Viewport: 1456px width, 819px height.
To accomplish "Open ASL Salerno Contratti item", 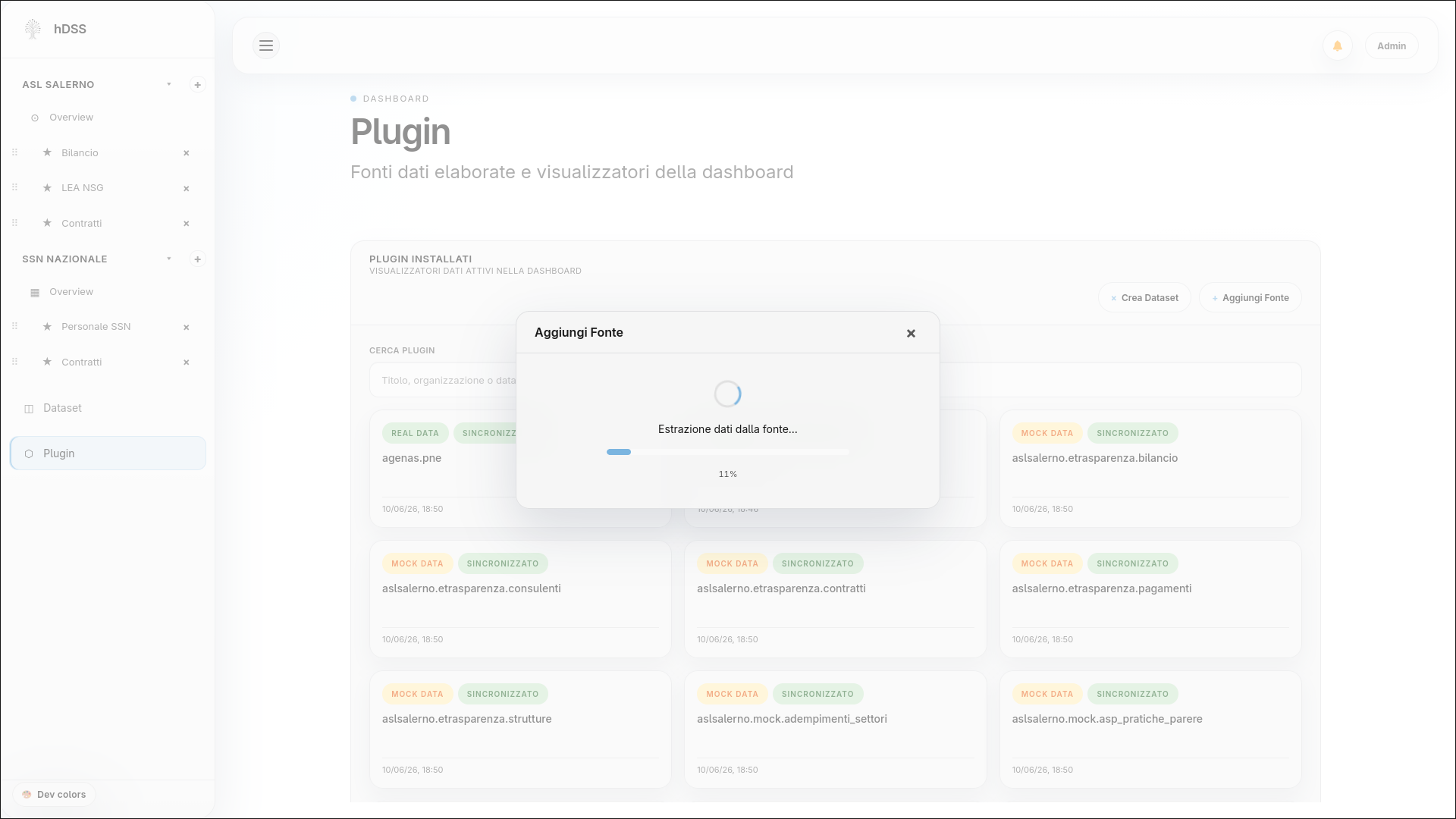I will point(81,224).
